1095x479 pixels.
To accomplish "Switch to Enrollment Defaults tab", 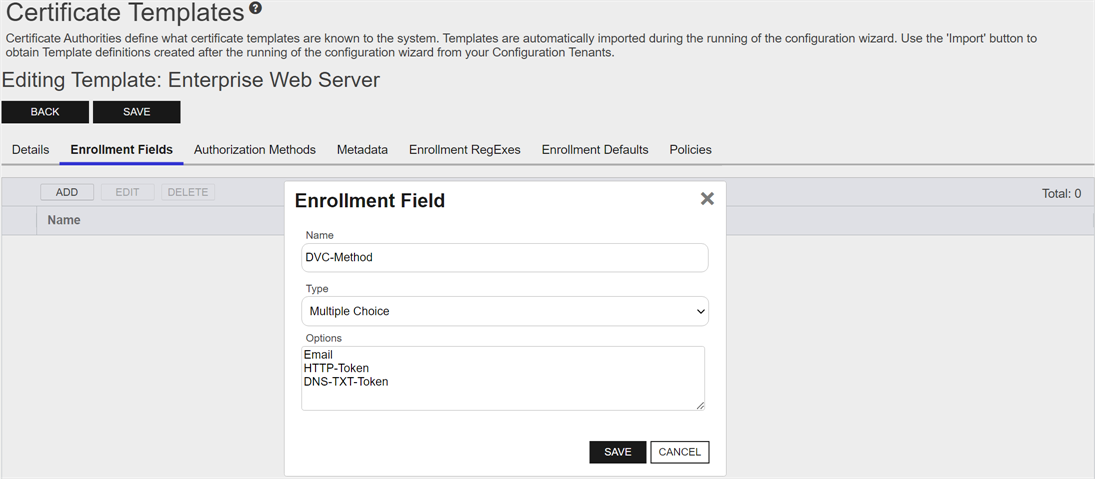I will pyautogui.click(x=595, y=150).
